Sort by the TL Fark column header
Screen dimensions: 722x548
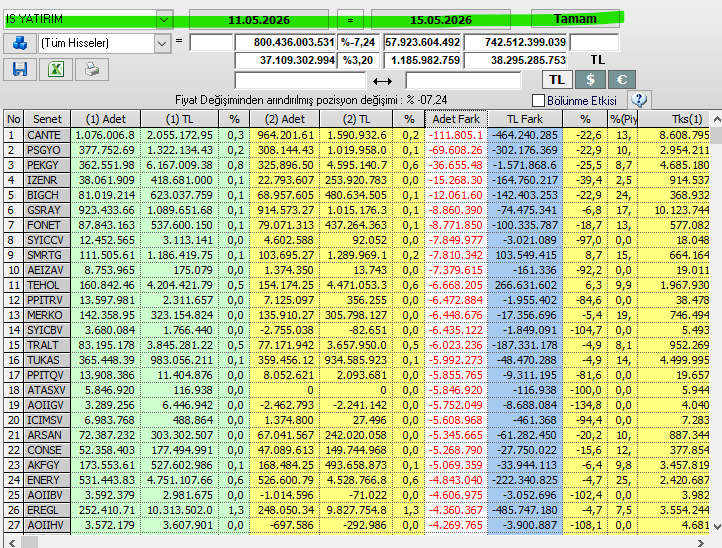525,119
